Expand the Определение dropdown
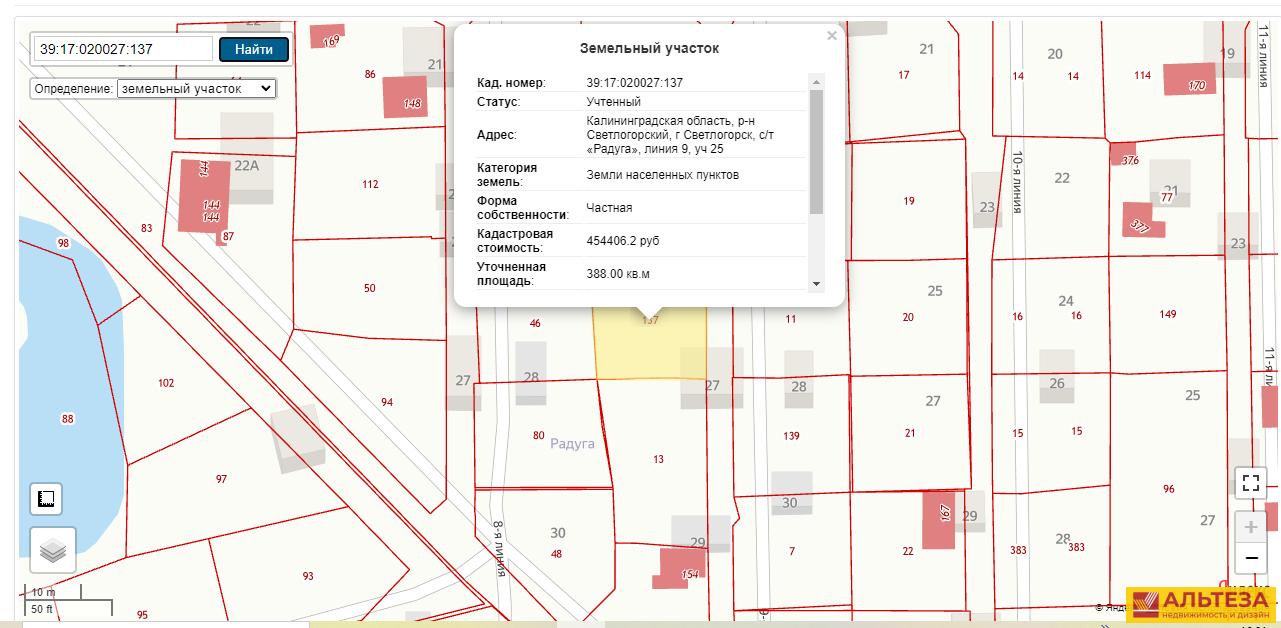1281x628 pixels. [196, 89]
